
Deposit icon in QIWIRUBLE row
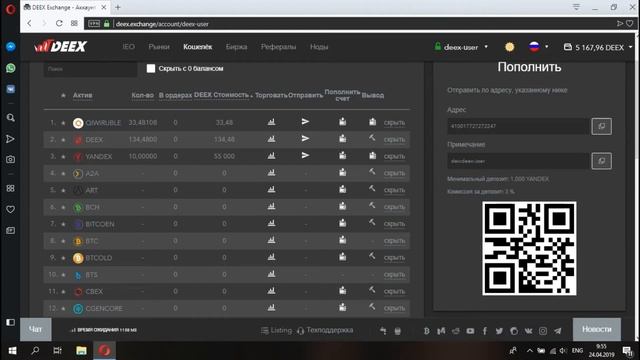[x=342, y=122]
